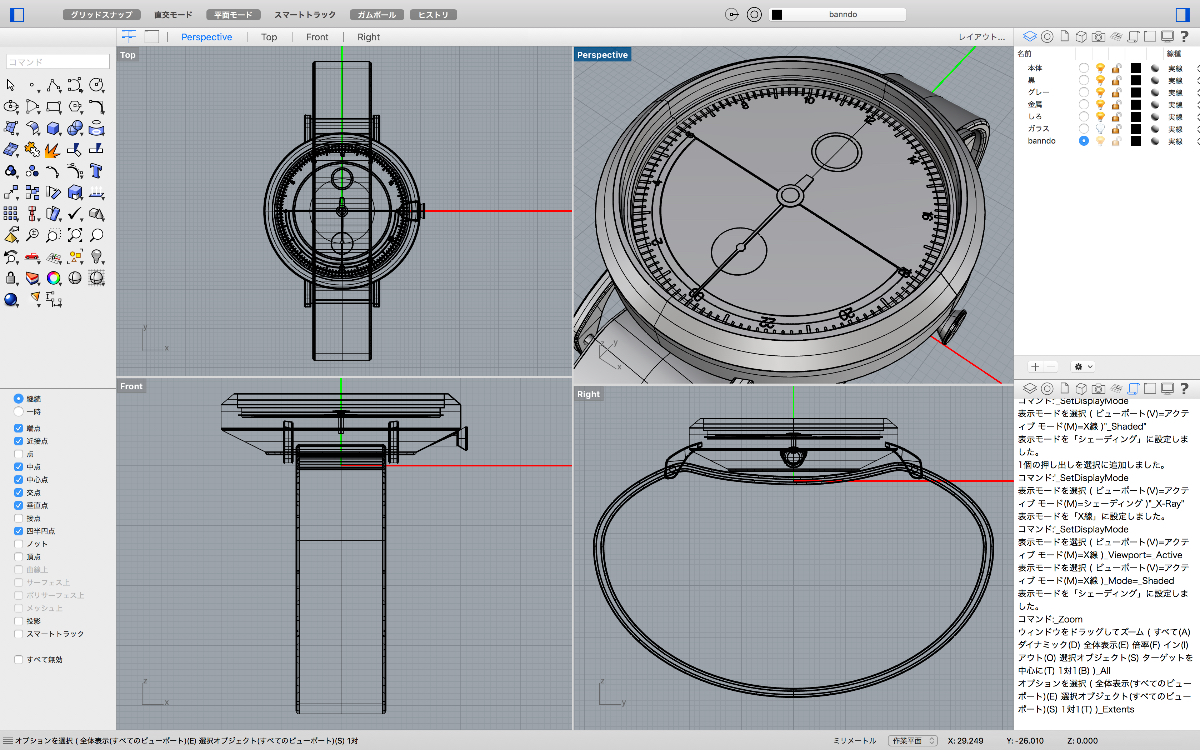The image size is (1200, 750).
Task: Open the gear options dropdown under layers
Action: click(1083, 367)
